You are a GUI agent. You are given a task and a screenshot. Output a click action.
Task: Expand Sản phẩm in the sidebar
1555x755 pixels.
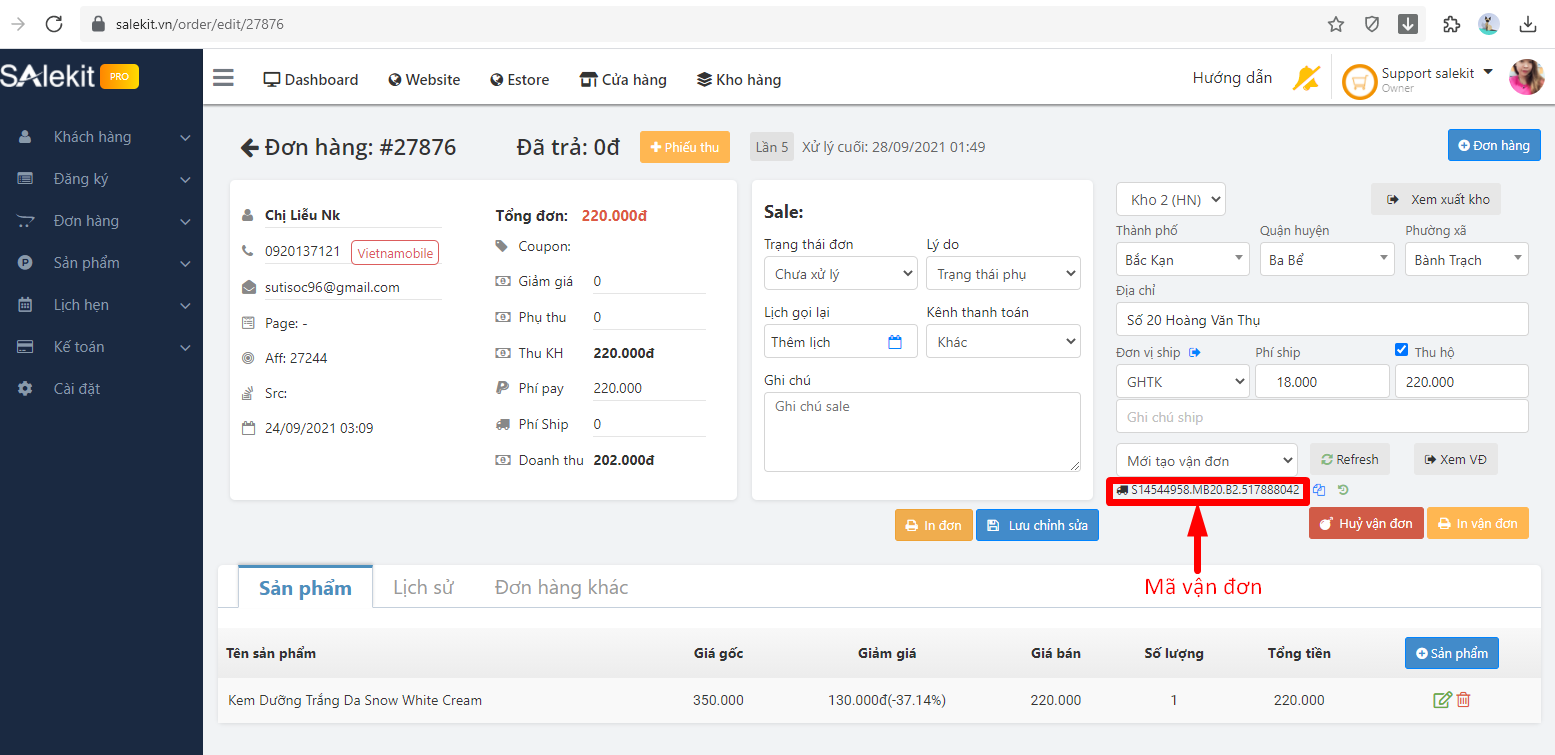pyautogui.click(x=102, y=263)
